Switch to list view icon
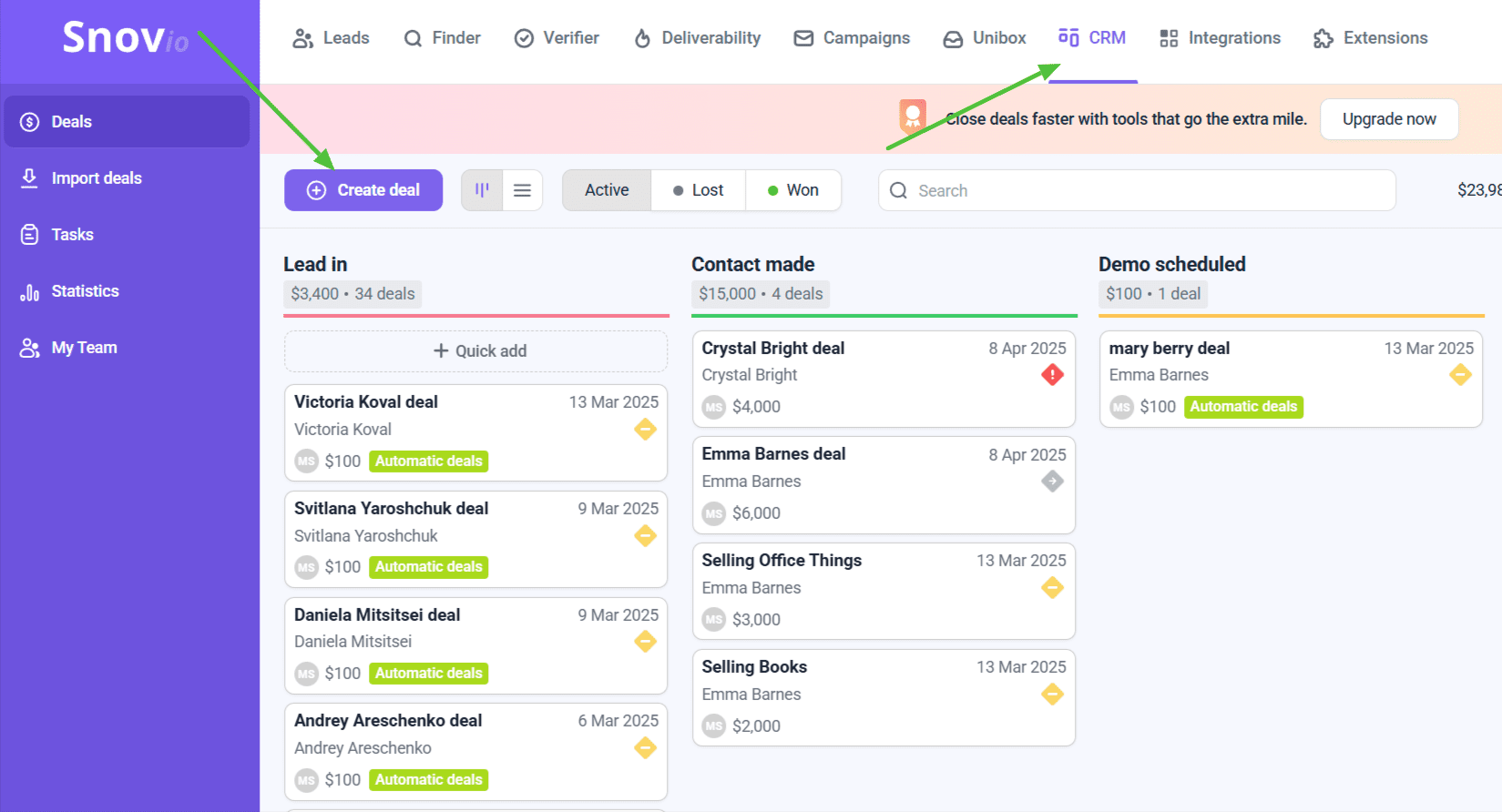The image size is (1502, 812). (522, 190)
